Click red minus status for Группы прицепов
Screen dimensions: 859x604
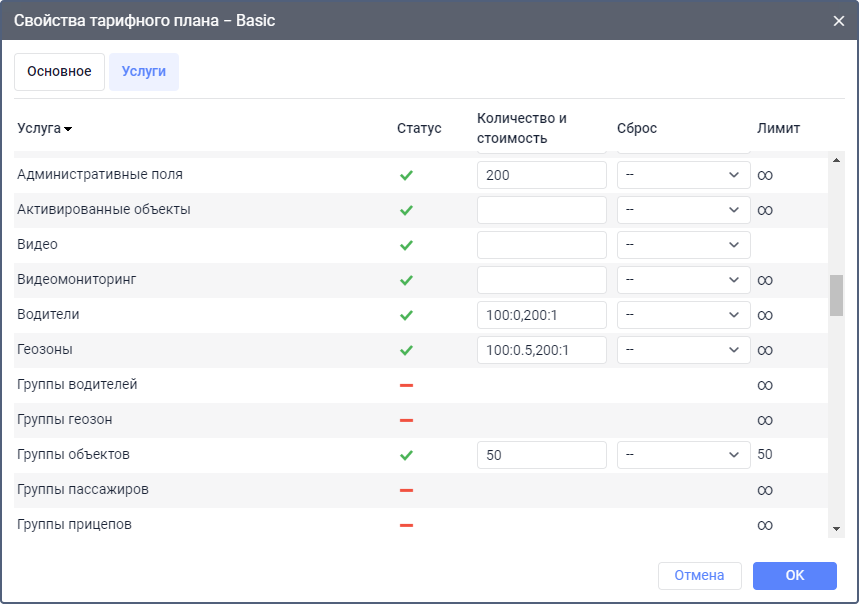click(406, 525)
